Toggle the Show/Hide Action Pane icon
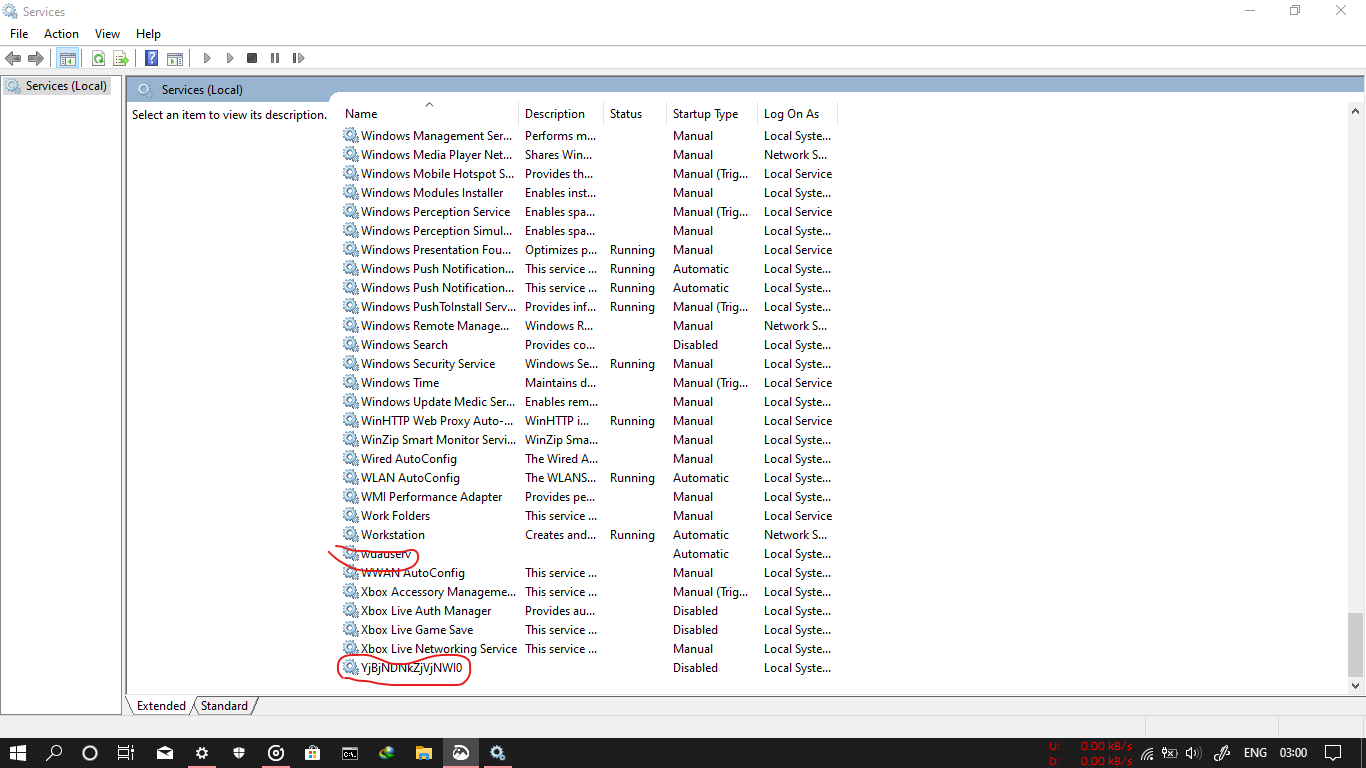 pos(175,58)
